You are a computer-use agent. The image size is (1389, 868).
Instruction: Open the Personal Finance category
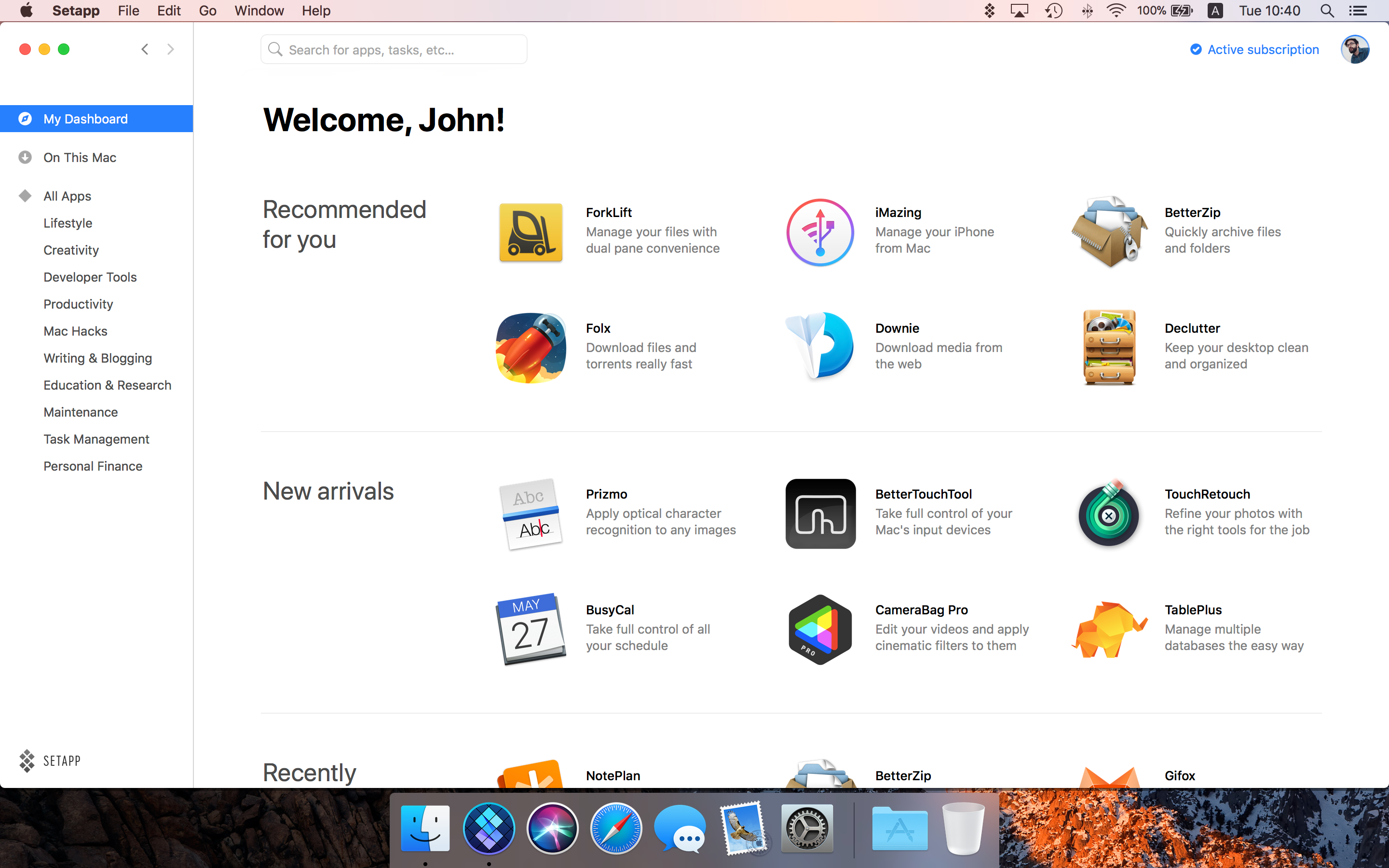[93, 465]
